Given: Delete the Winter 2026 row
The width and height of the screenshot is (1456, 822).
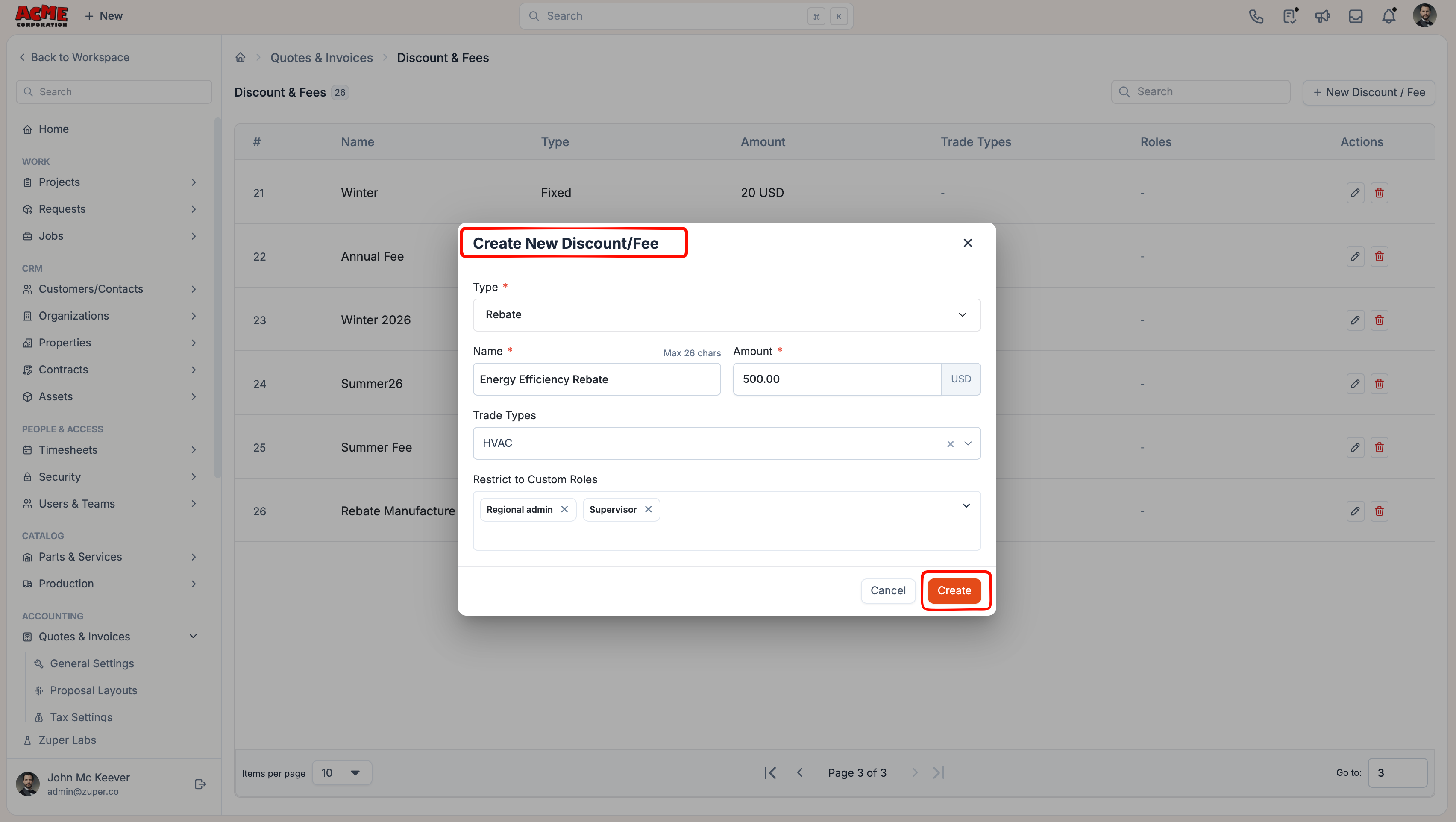Looking at the screenshot, I should pos(1379,320).
